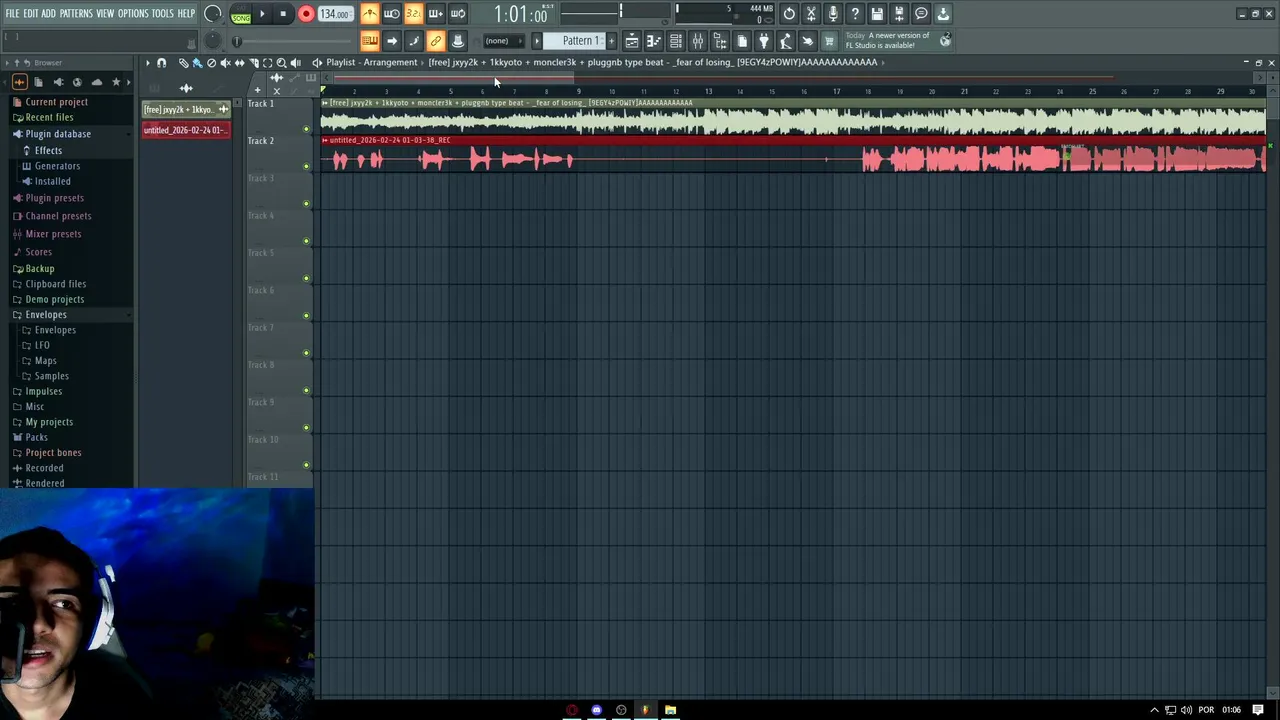The height and width of the screenshot is (720, 1280).
Task: Toggle overdub recording icon
Action: tap(435, 14)
